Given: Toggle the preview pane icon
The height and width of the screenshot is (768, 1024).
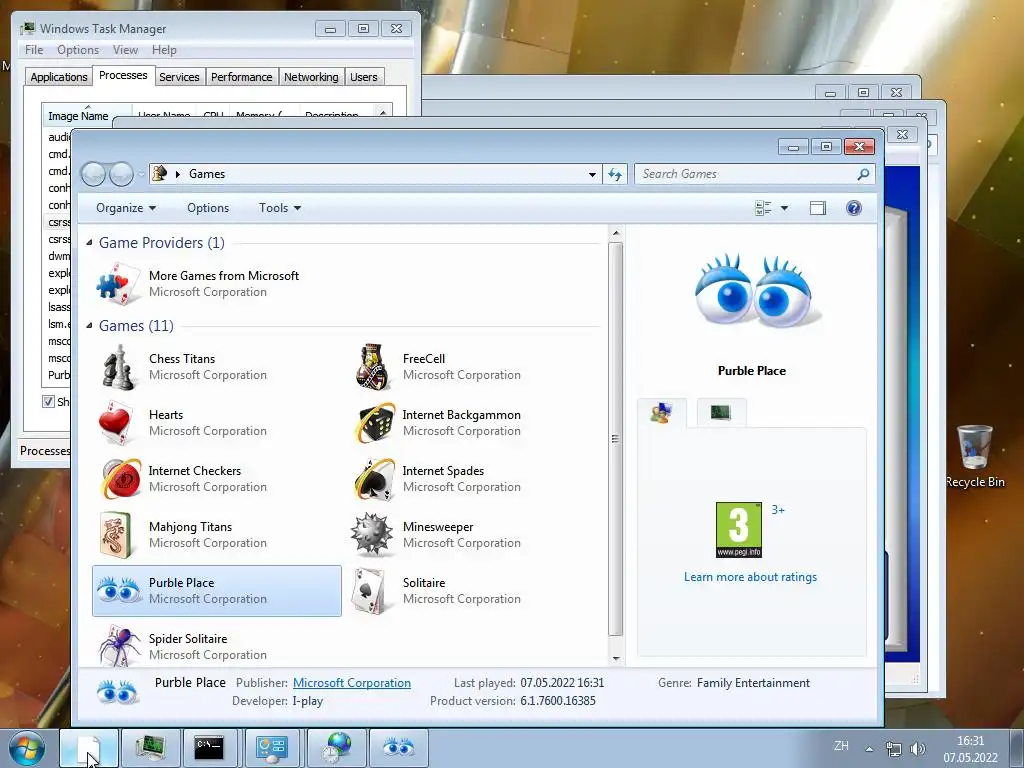Looking at the screenshot, I should coord(818,208).
